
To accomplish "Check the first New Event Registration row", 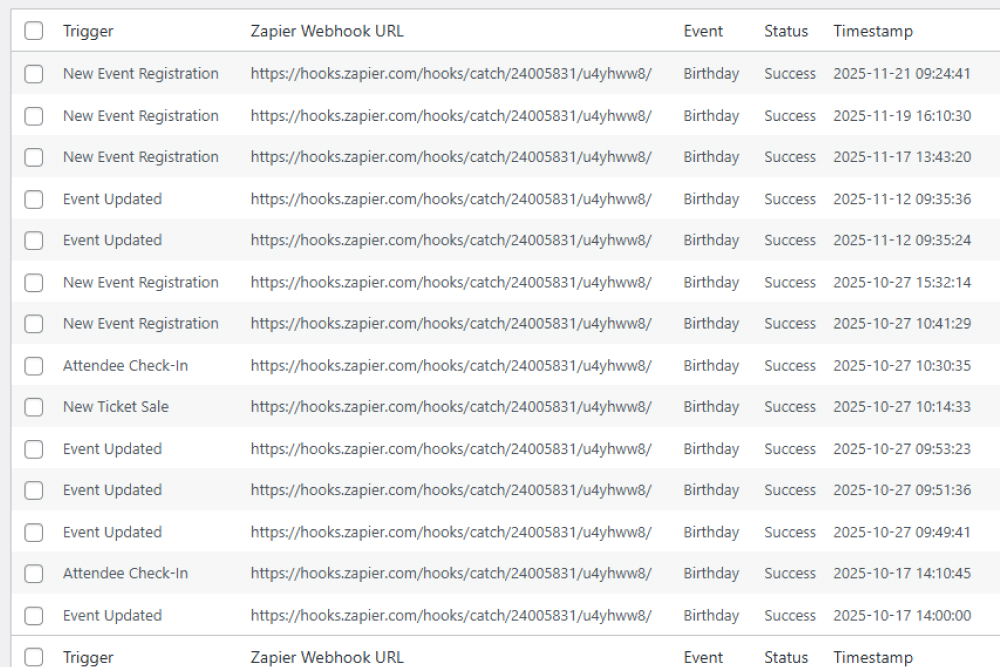I will pyautogui.click(x=33, y=73).
